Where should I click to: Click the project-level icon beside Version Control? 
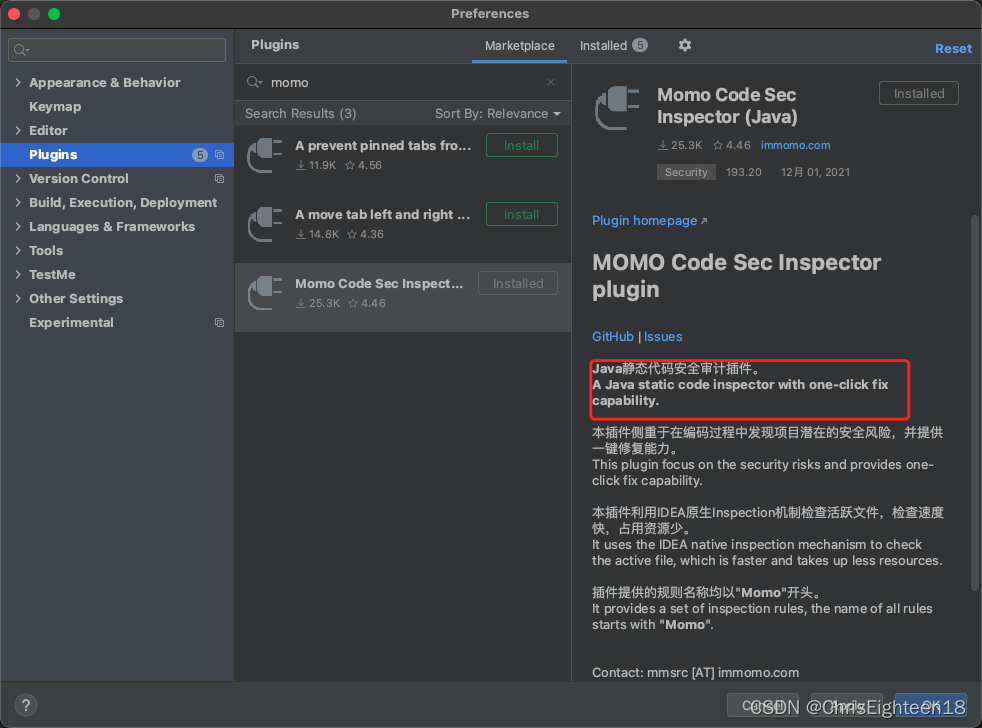[219, 179]
